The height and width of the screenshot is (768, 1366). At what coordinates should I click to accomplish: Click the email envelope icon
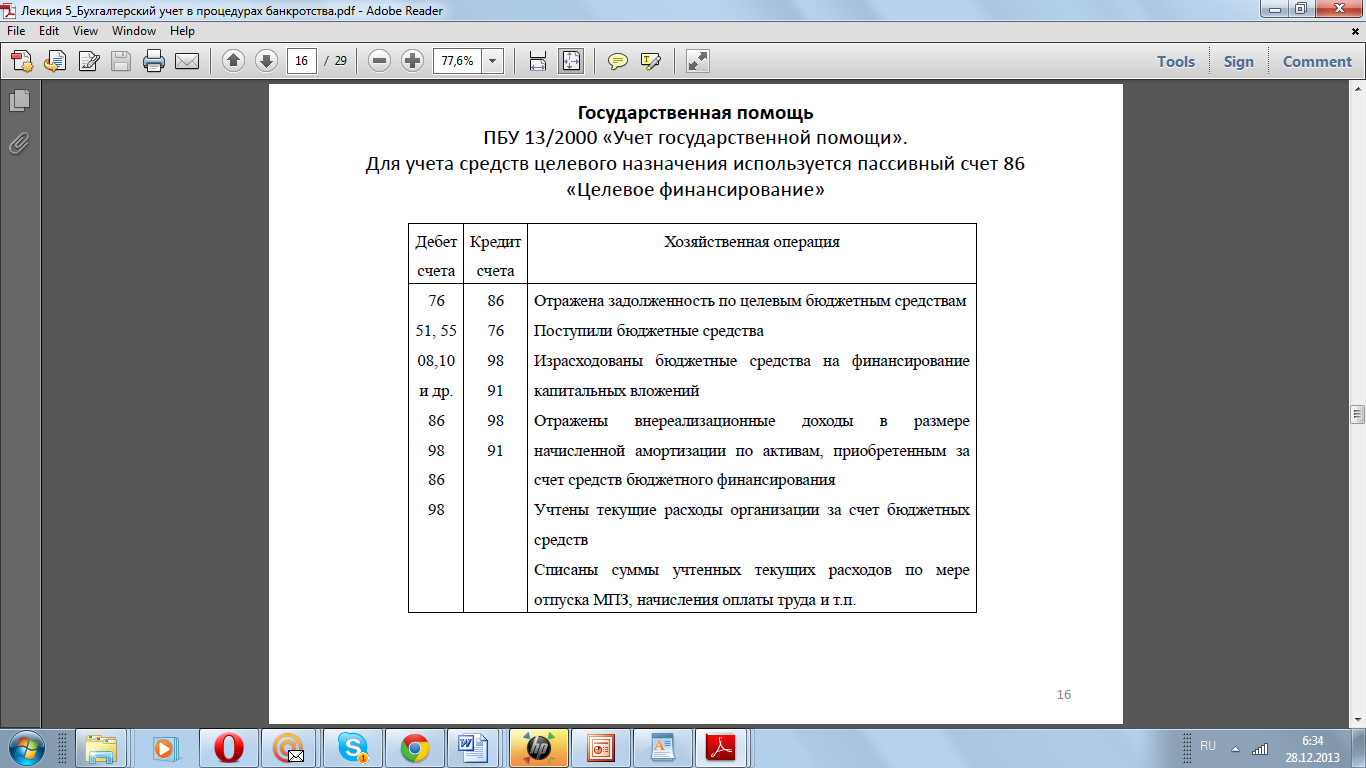[187, 61]
